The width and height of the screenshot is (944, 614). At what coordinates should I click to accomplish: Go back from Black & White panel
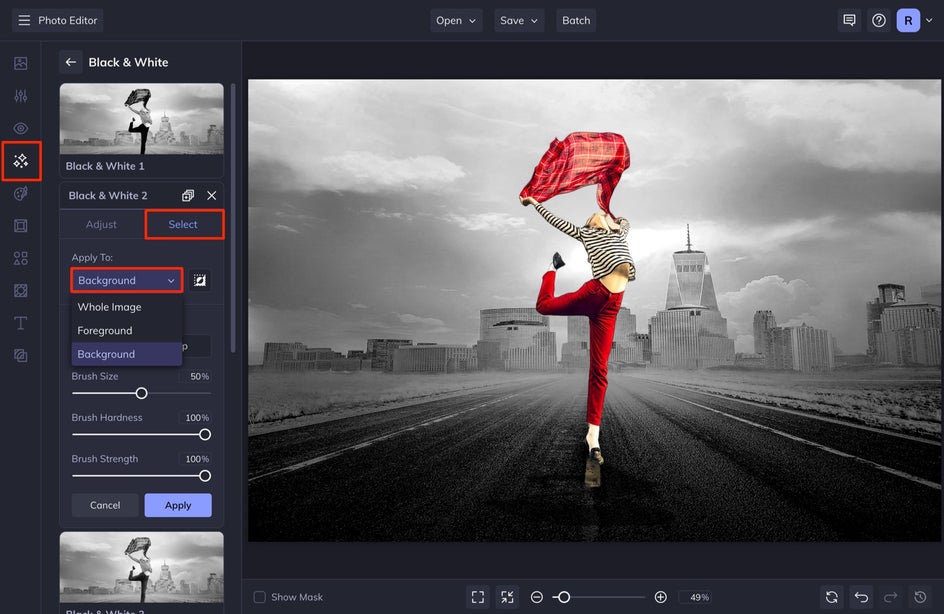pos(70,62)
